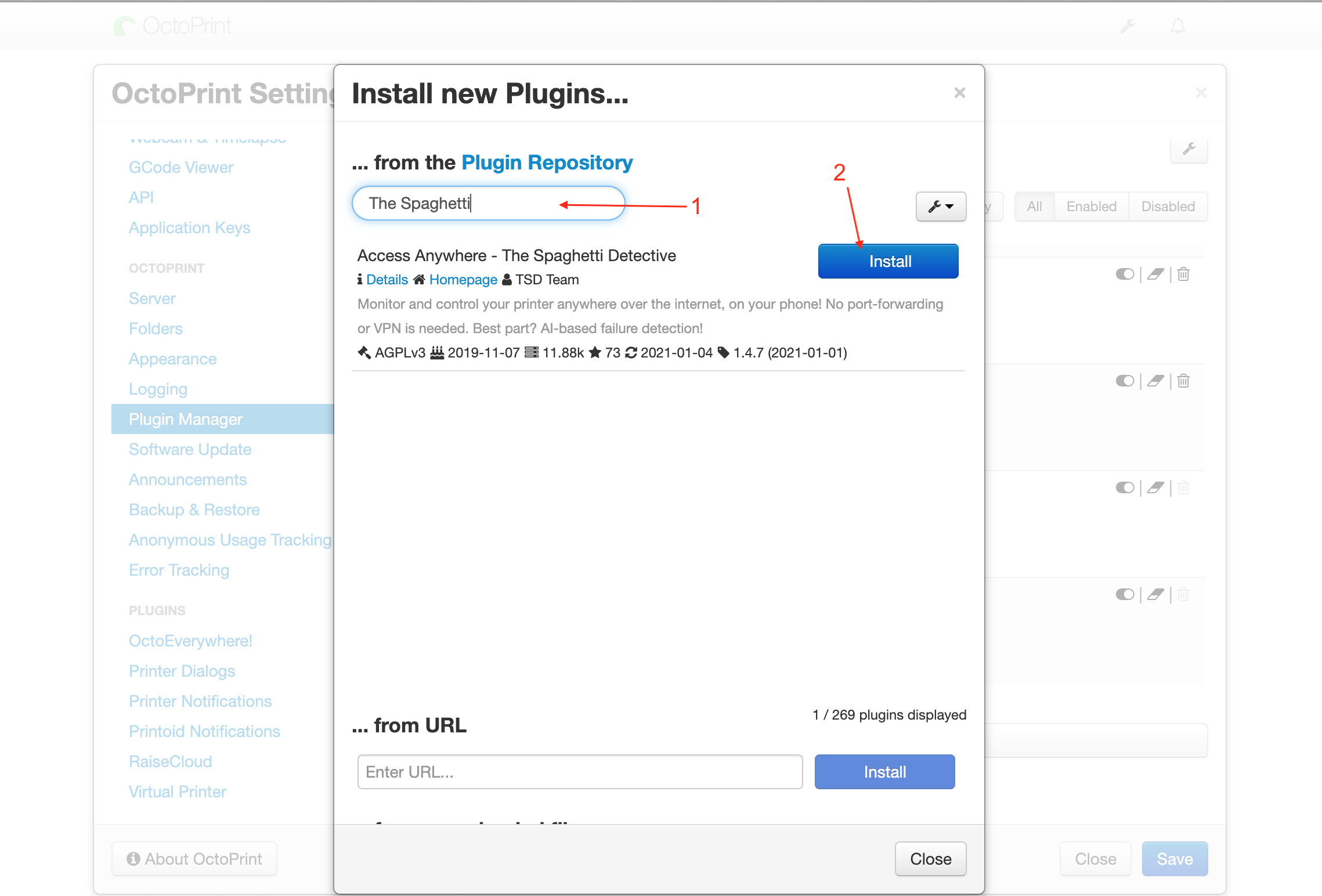Open Server settings section
1322x896 pixels.
coord(152,298)
